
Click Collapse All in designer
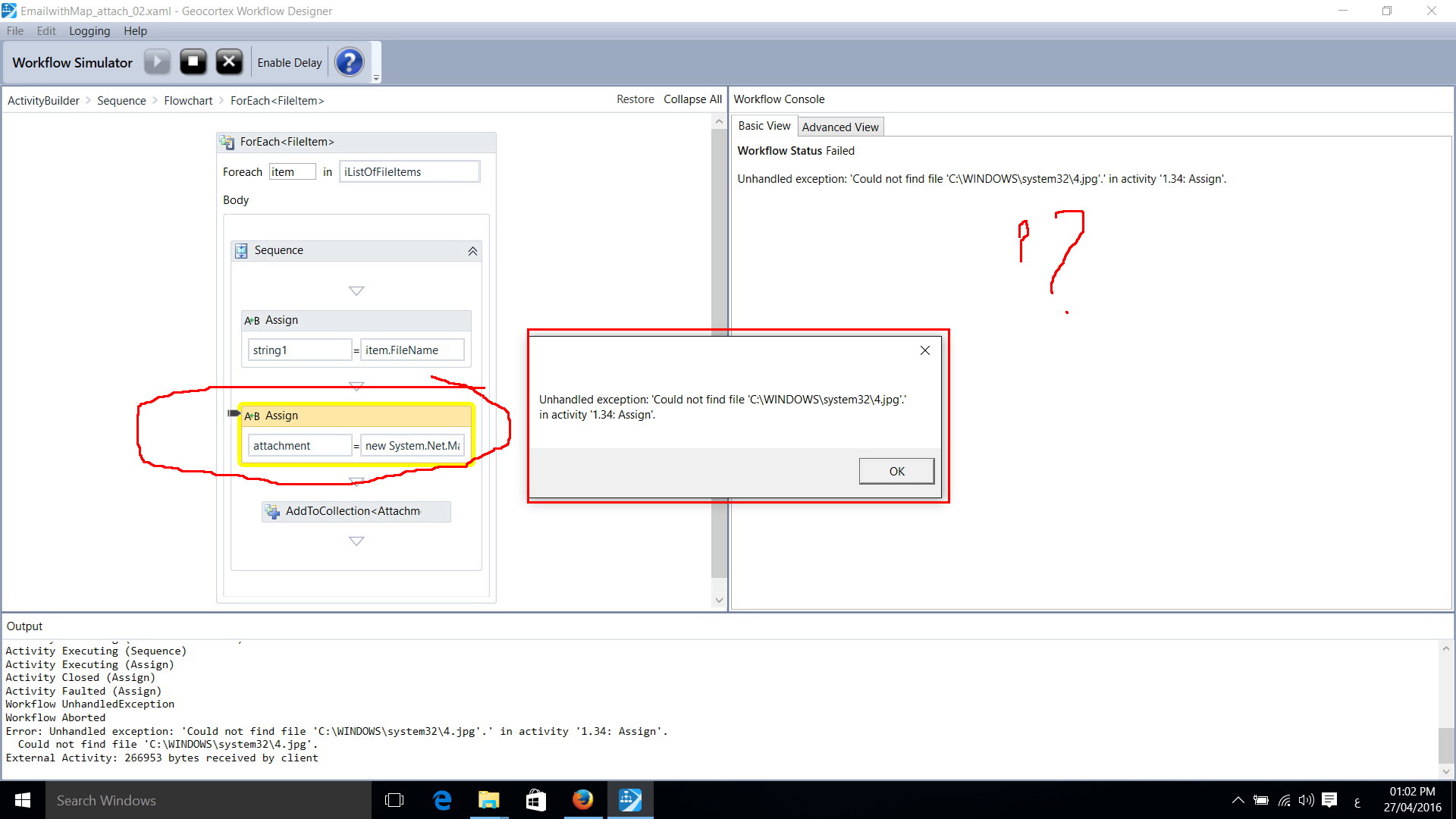pyautogui.click(x=692, y=99)
